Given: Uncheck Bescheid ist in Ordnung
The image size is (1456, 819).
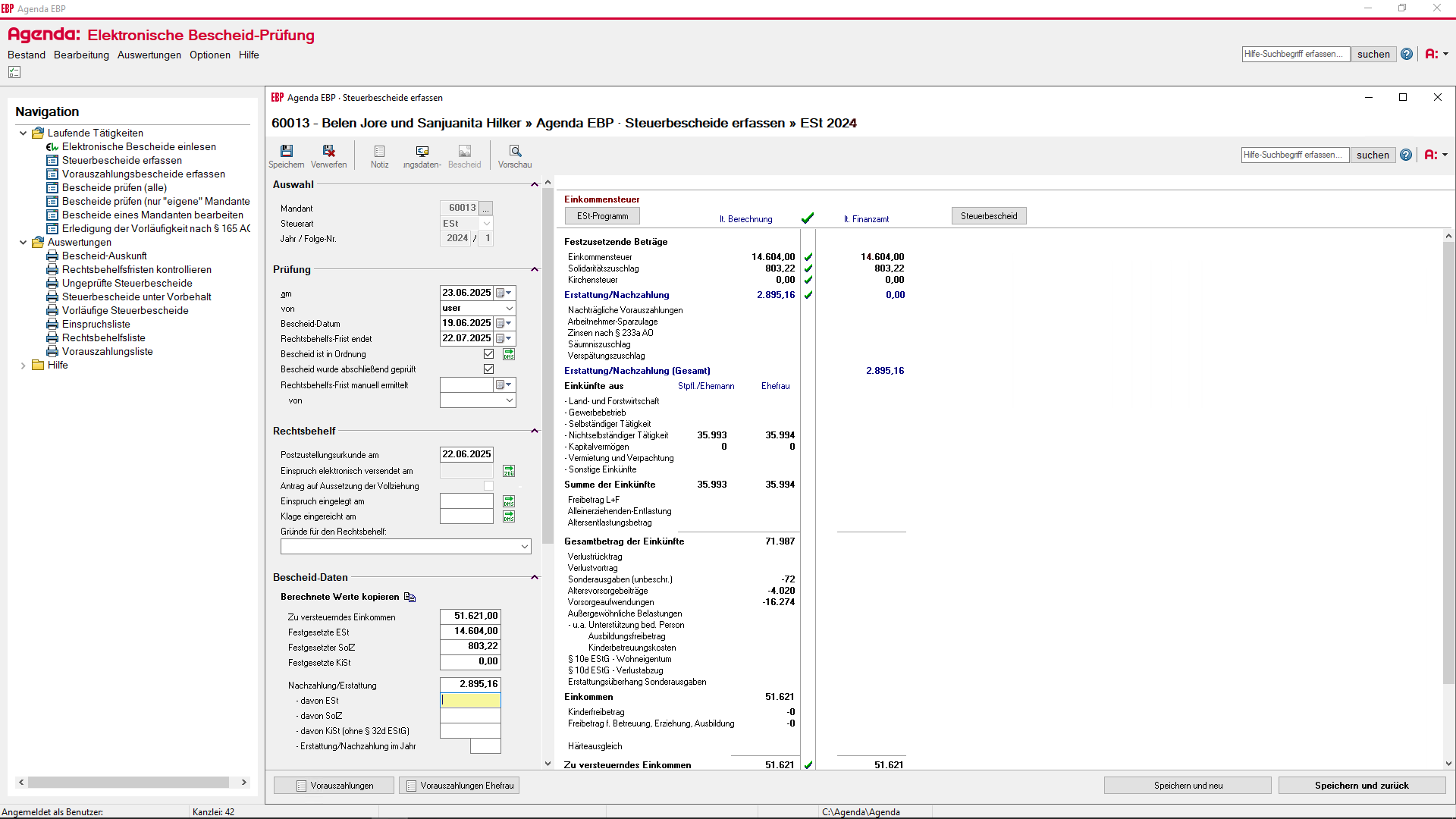Looking at the screenshot, I should [x=488, y=353].
